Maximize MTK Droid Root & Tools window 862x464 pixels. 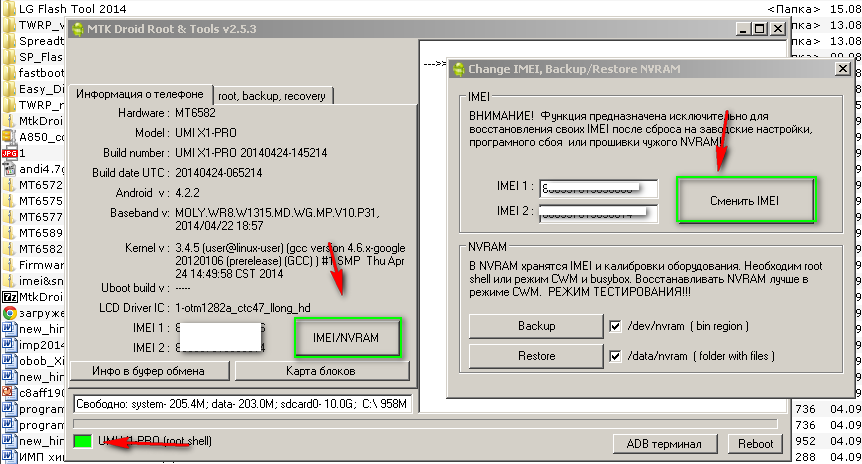[760, 29]
